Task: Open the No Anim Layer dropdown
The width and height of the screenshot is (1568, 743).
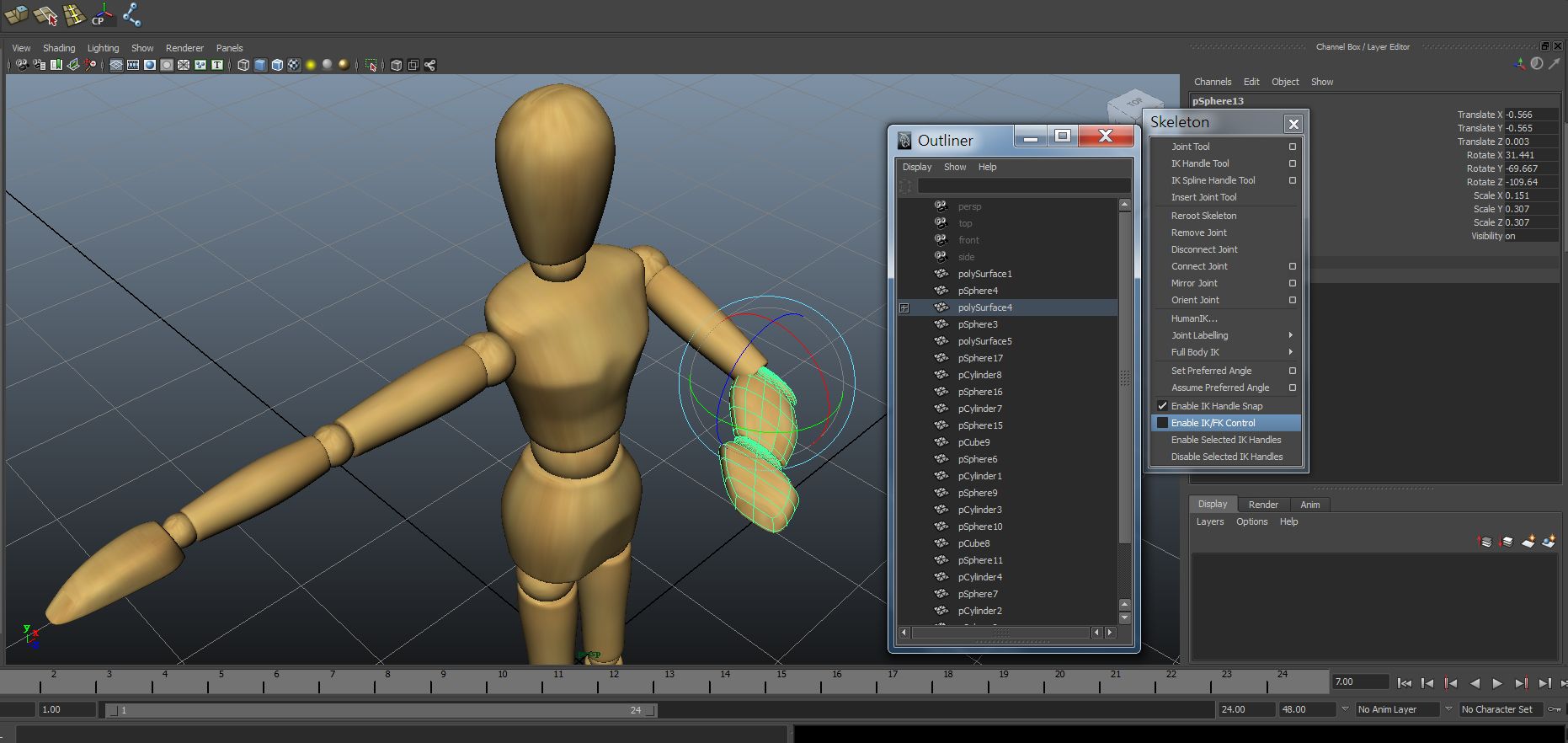Action: click(x=1398, y=709)
